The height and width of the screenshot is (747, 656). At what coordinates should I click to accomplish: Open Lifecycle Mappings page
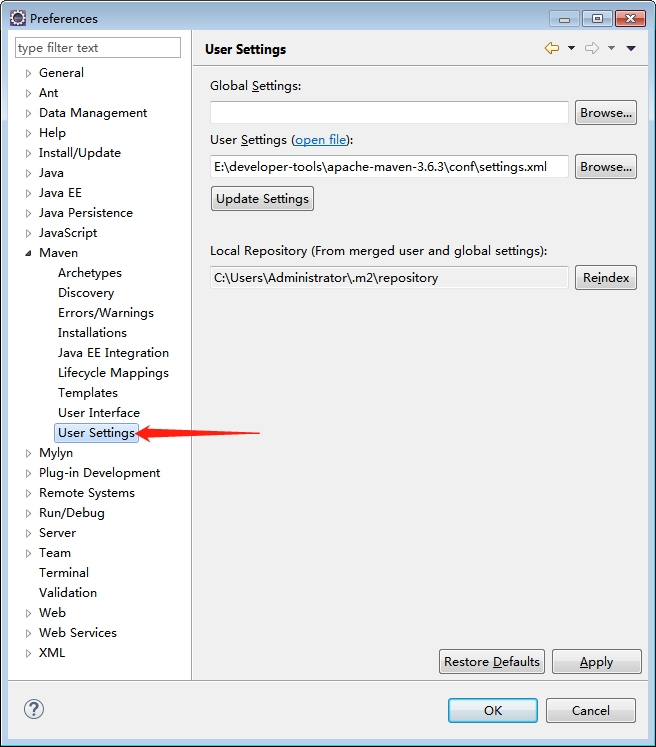tap(113, 373)
